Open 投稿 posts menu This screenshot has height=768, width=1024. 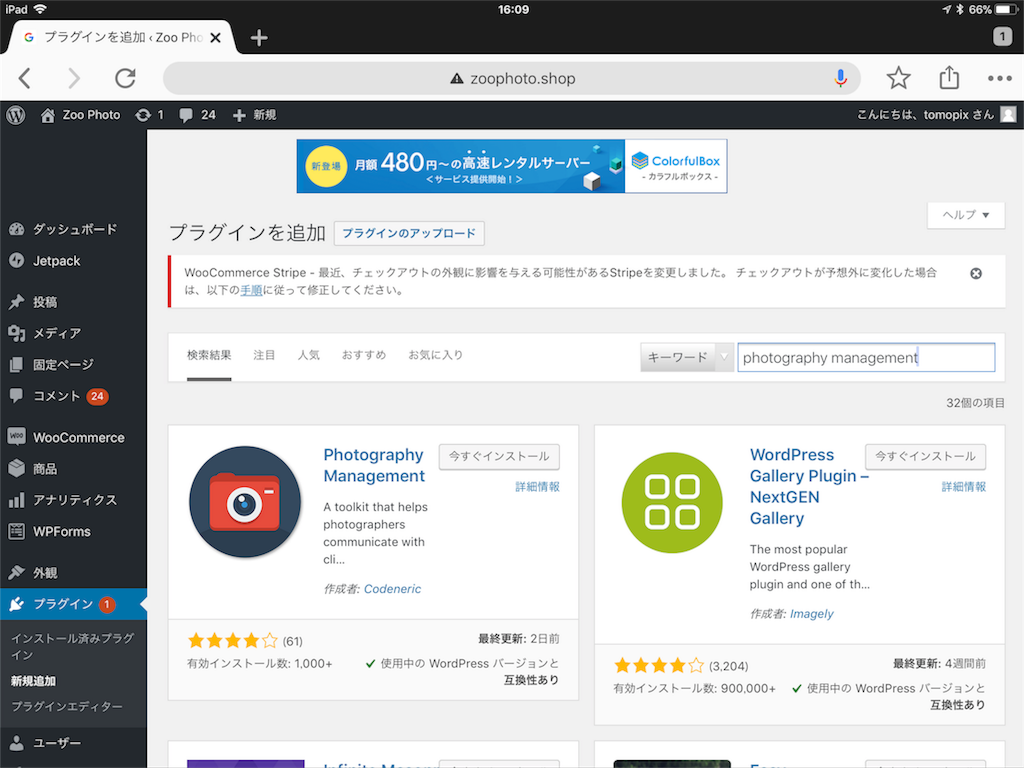(73, 302)
